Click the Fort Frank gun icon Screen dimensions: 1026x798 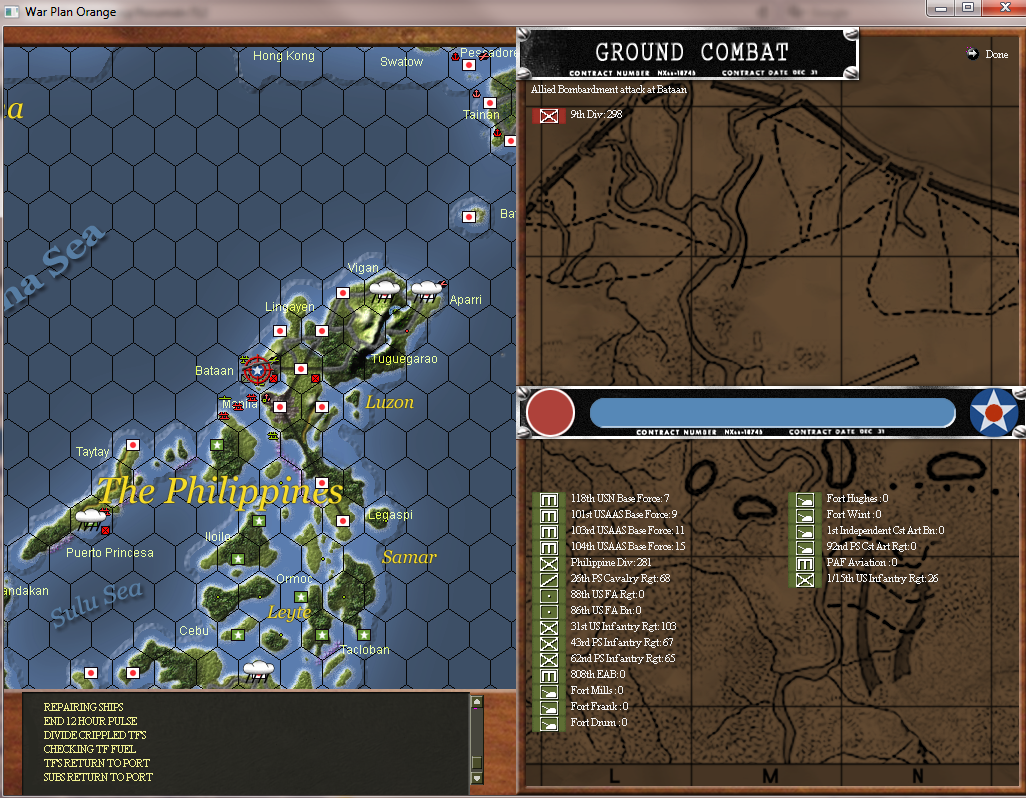[x=548, y=708]
